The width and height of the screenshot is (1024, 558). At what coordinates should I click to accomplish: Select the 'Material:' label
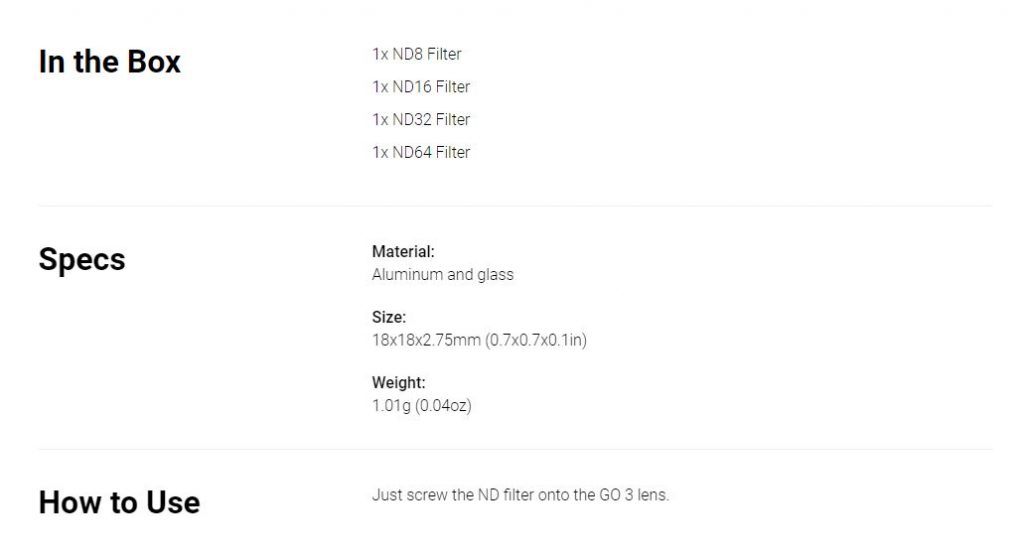pyautogui.click(x=403, y=252)
